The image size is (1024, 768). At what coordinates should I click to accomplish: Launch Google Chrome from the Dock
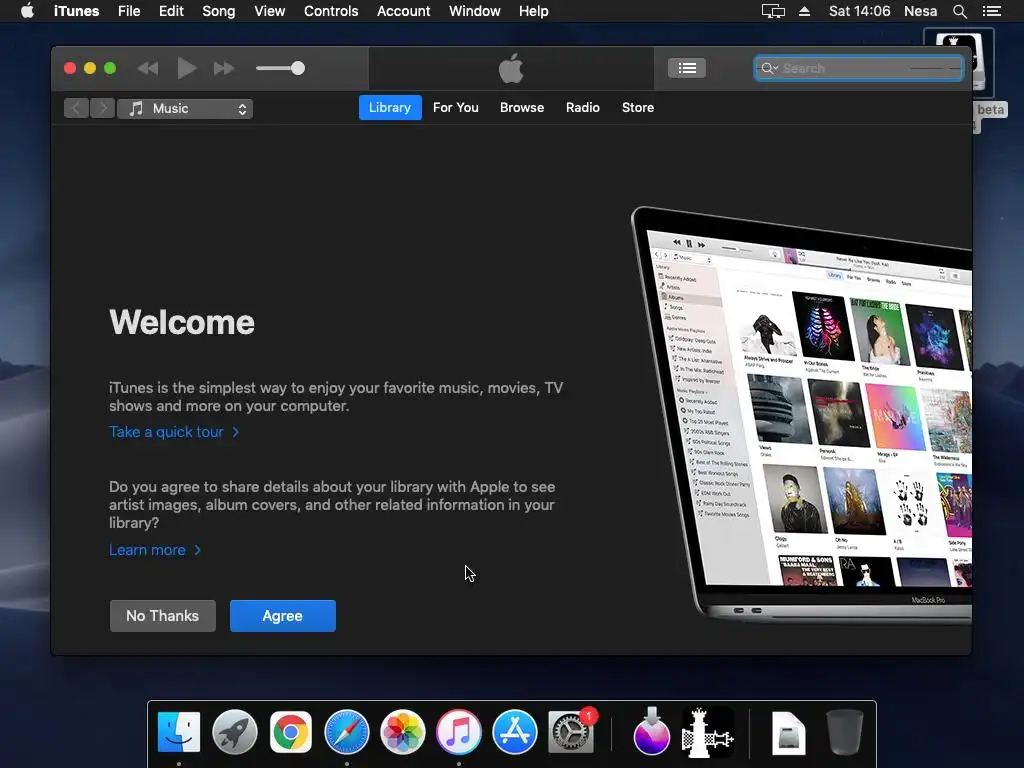point(291,732)
